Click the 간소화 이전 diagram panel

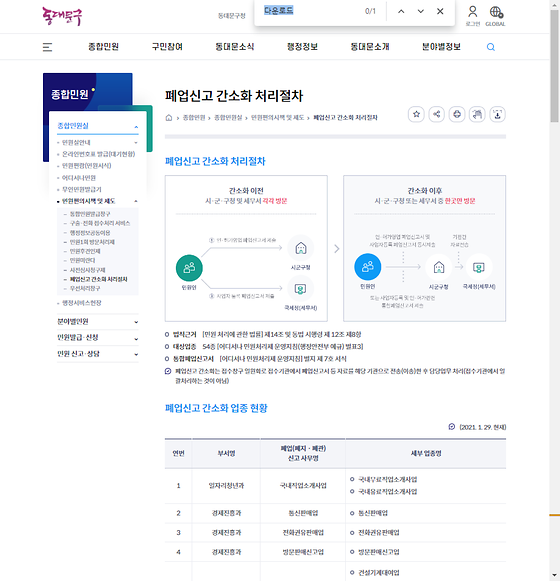tap(246, 248)
